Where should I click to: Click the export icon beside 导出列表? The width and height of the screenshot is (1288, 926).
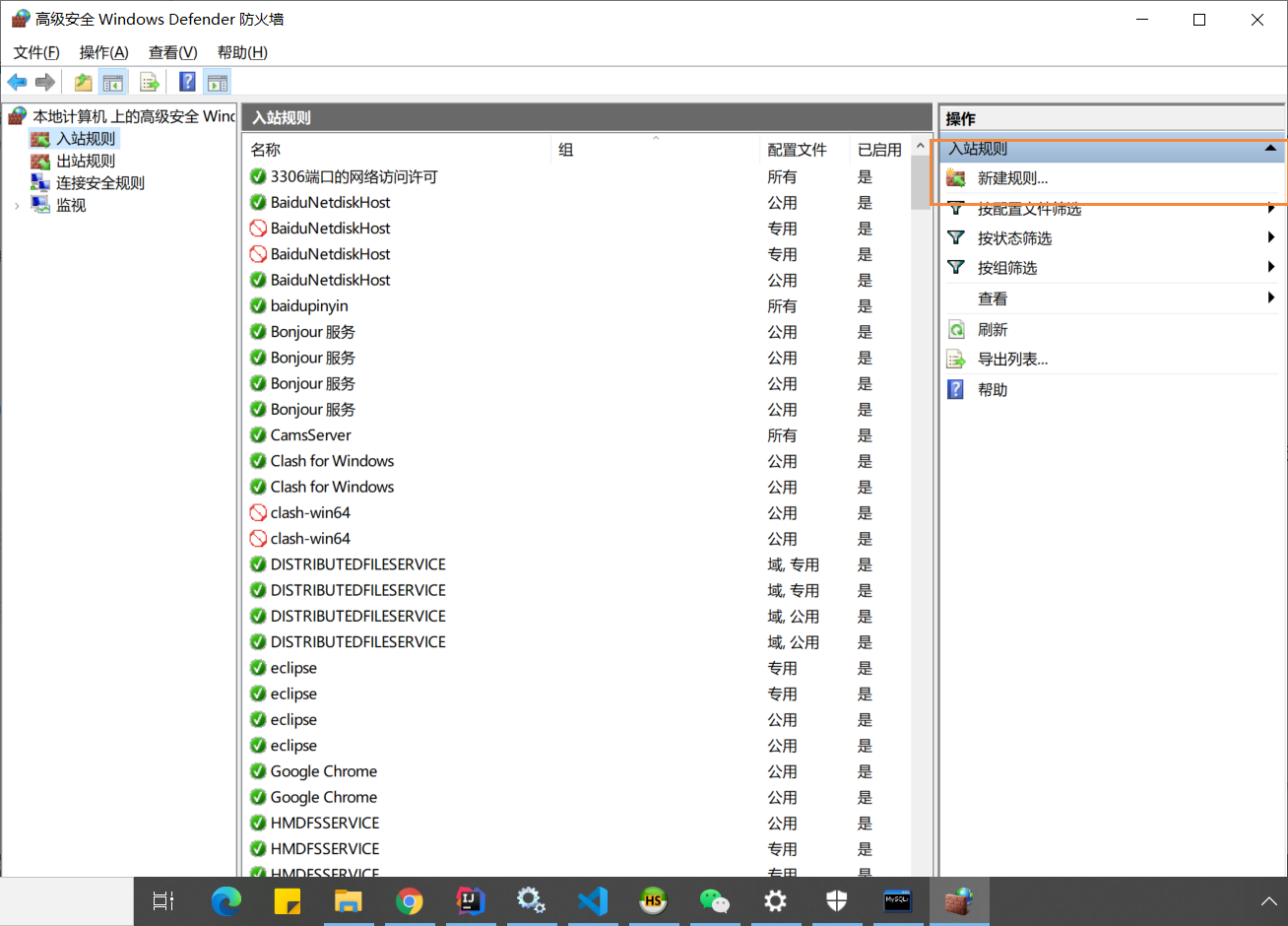(956, 360)
